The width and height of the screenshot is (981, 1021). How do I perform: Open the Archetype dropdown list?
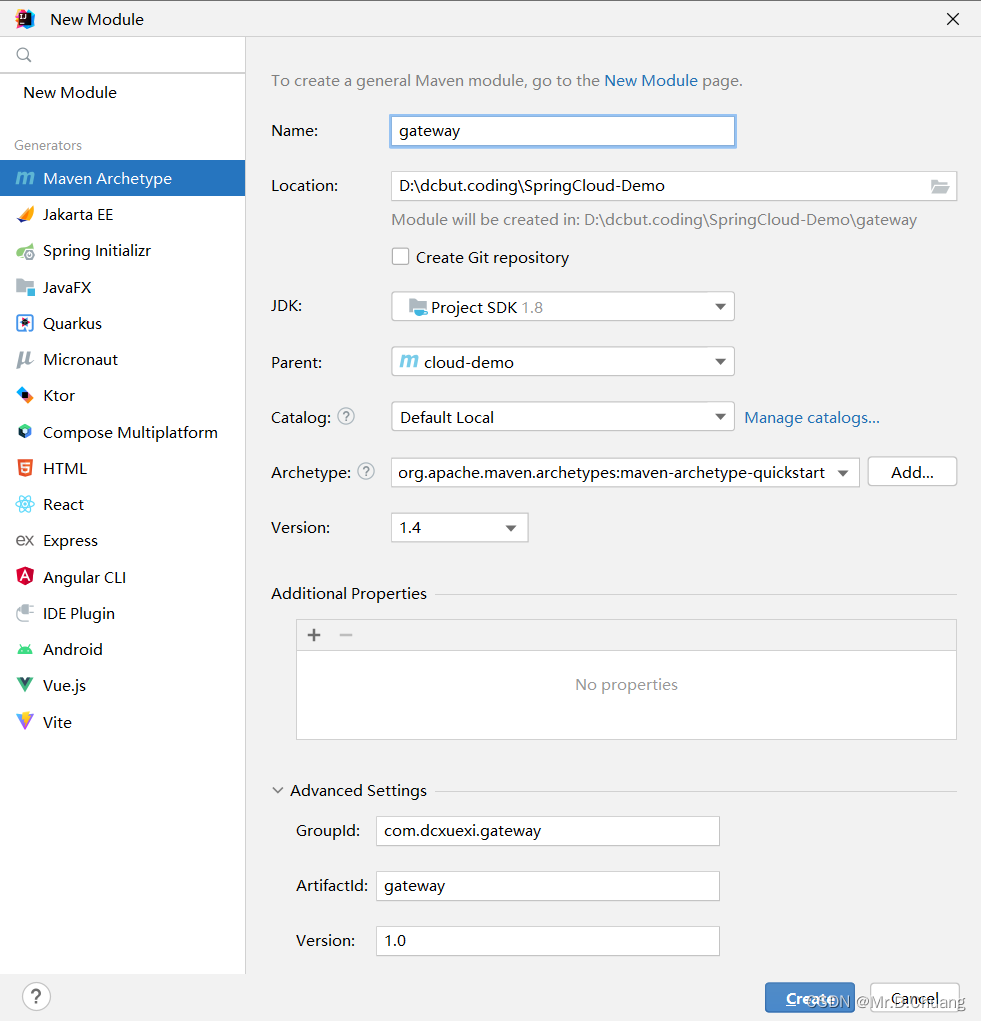pyautogui.click(x=625, y=472)
